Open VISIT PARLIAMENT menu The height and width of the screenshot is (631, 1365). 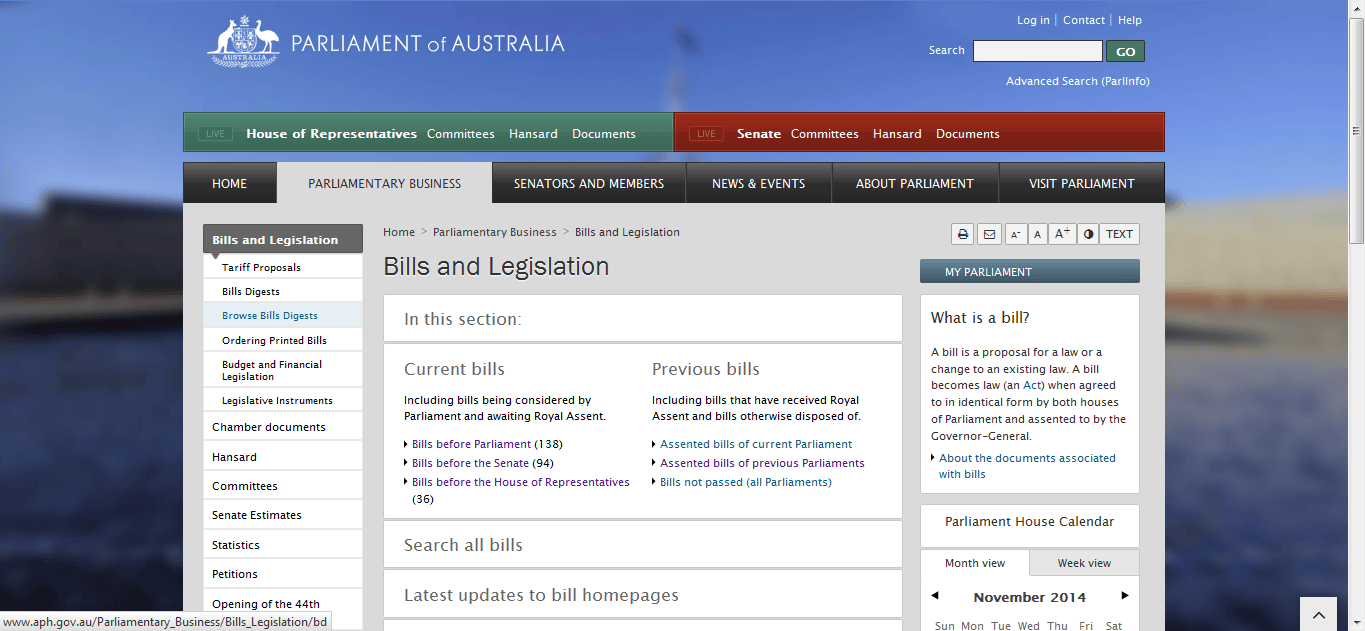click(1082, 183)
